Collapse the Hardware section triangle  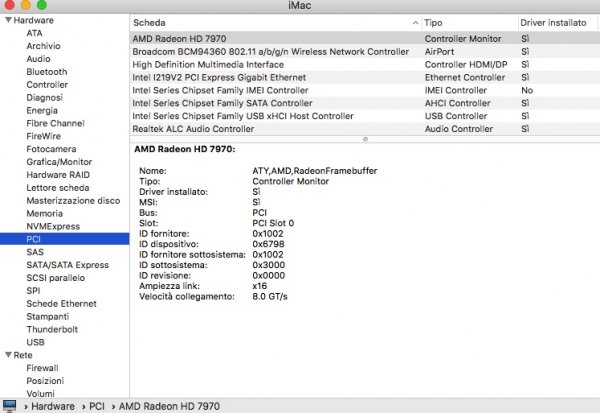(8, 20)
